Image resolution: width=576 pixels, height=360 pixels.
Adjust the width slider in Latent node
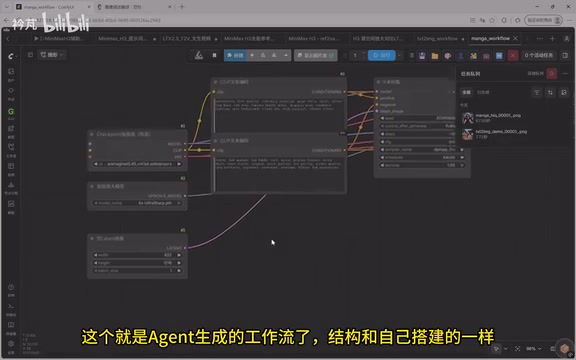point(138,255)
